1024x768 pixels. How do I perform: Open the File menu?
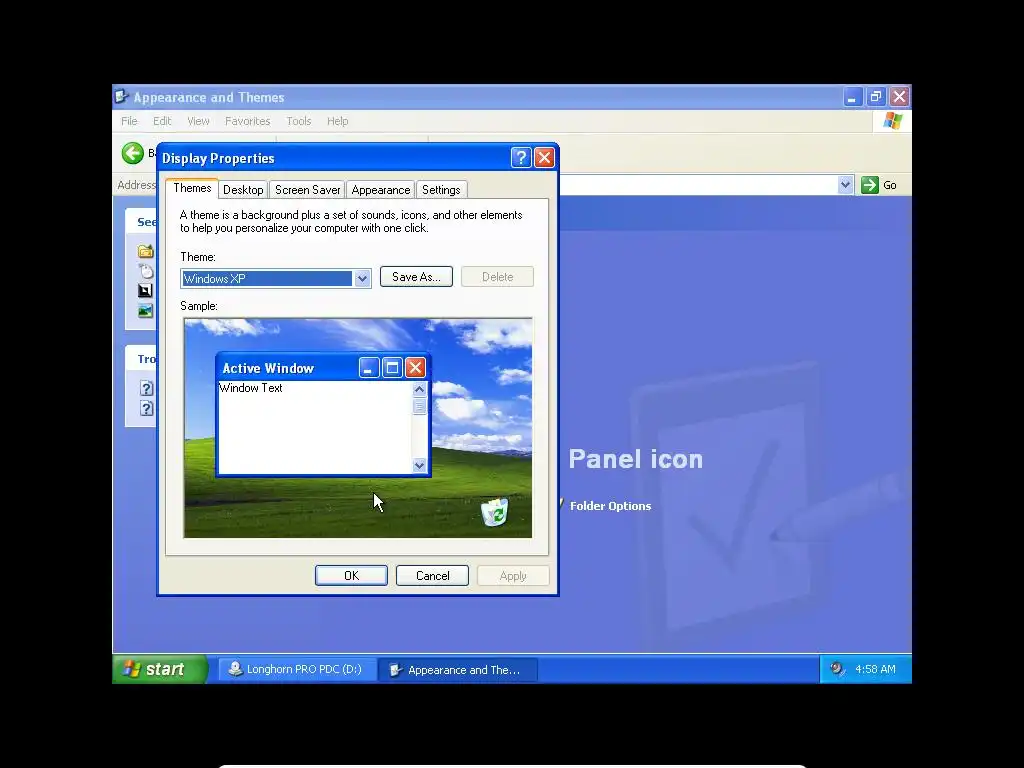click(129, 121)
